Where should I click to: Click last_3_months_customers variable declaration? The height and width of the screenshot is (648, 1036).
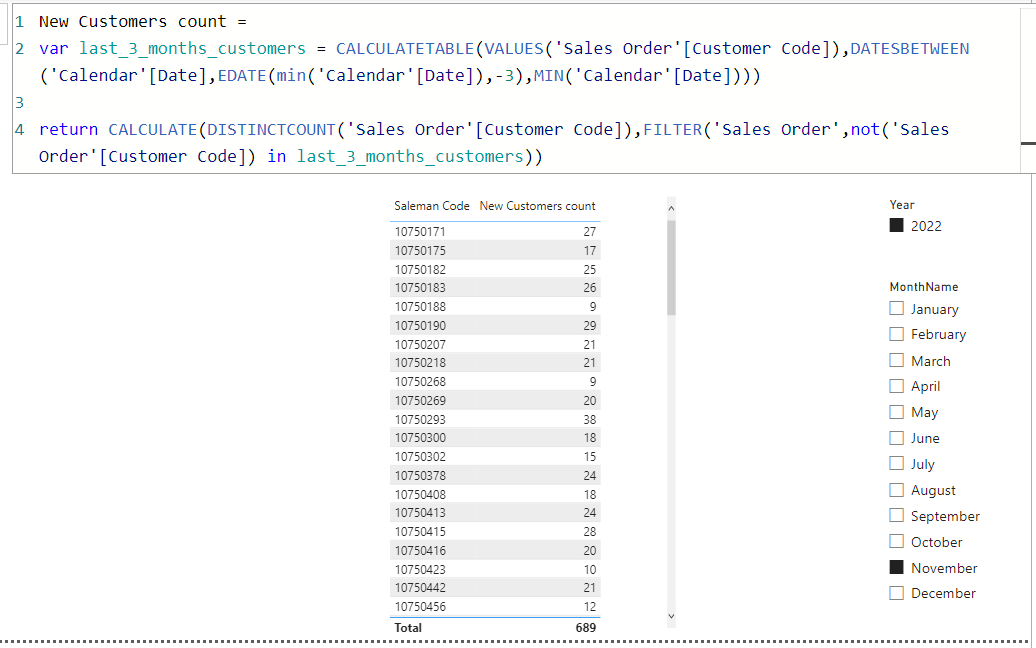192,49
